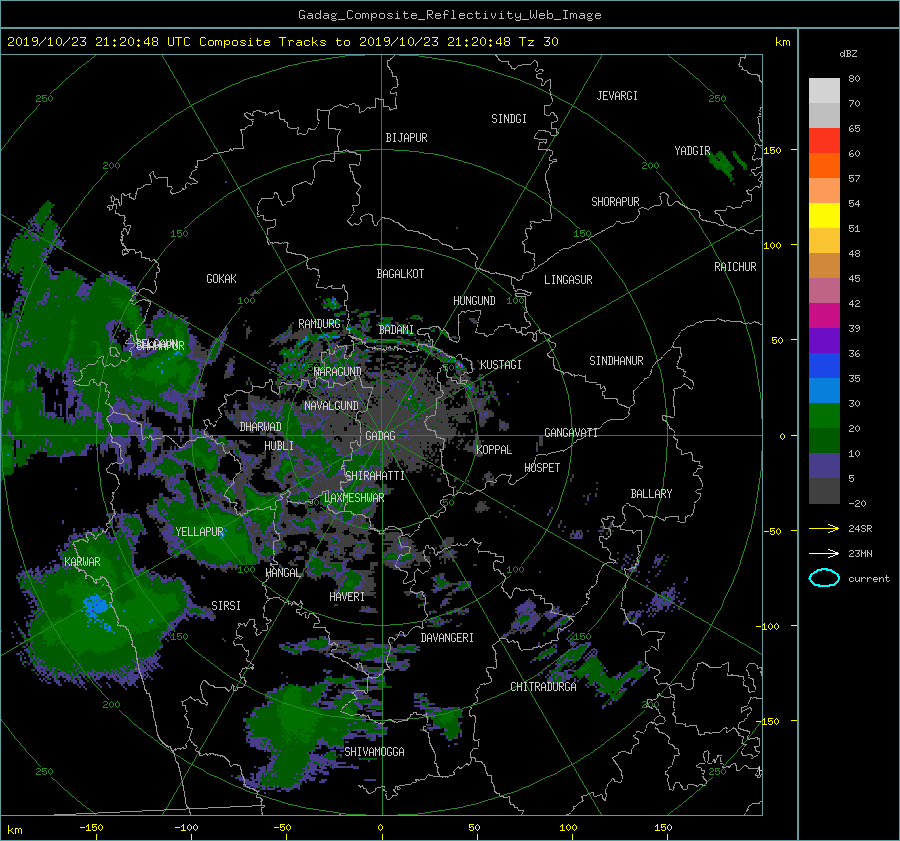This screenshot has height=841, width=900.
Task: Click the GOKAK city label
Action: (222, 279)
